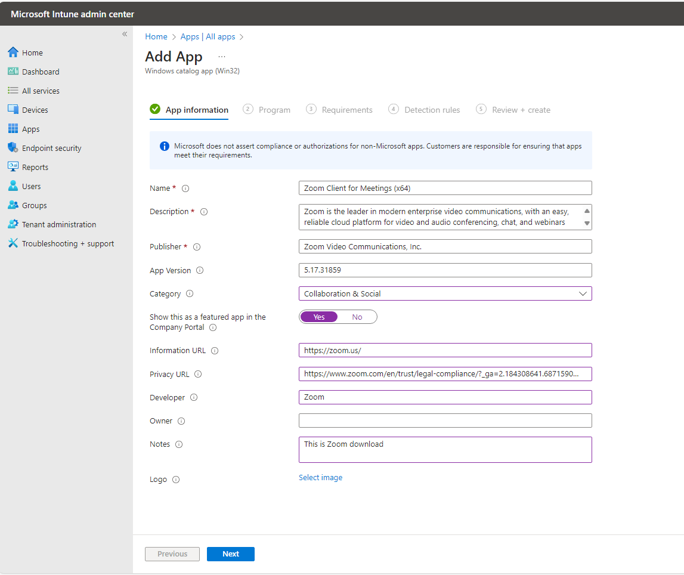Click the Next button

click(x=230, y=554)
